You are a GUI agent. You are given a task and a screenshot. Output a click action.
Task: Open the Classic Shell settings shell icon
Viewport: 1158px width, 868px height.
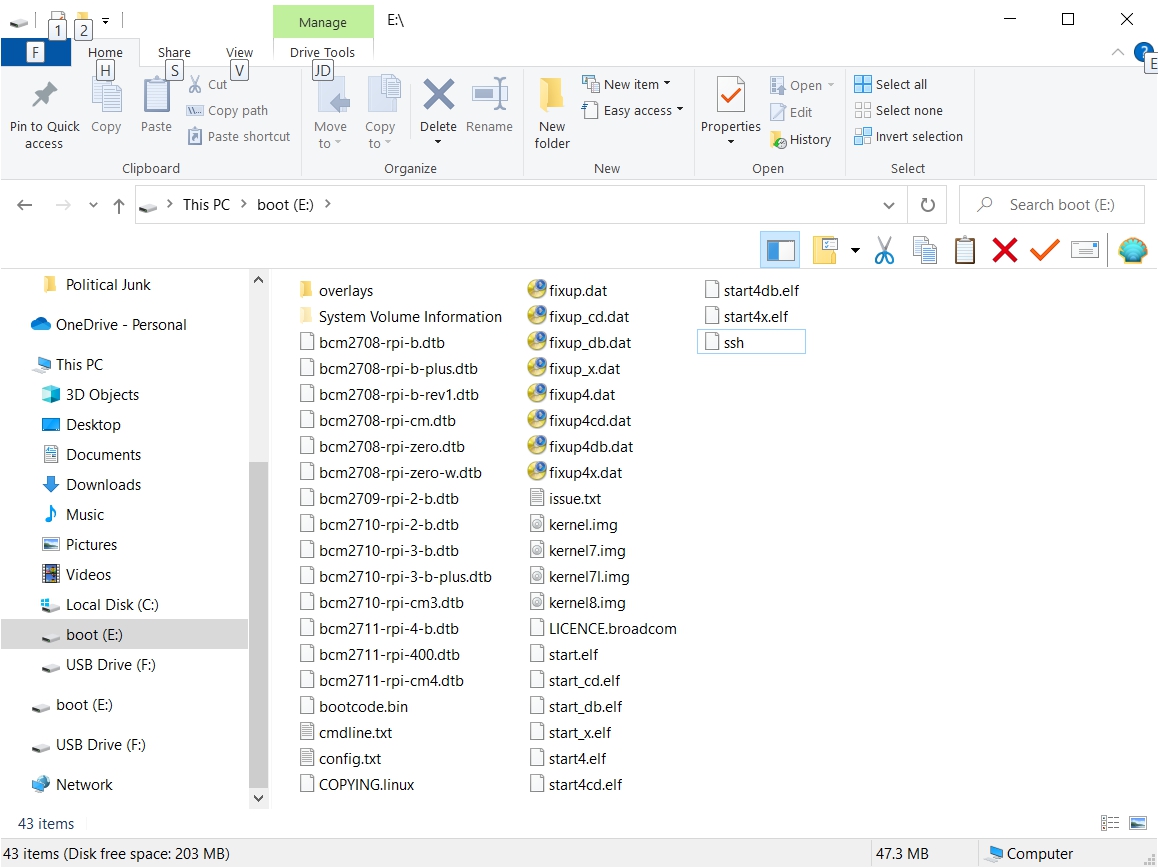pos(1132,250)
